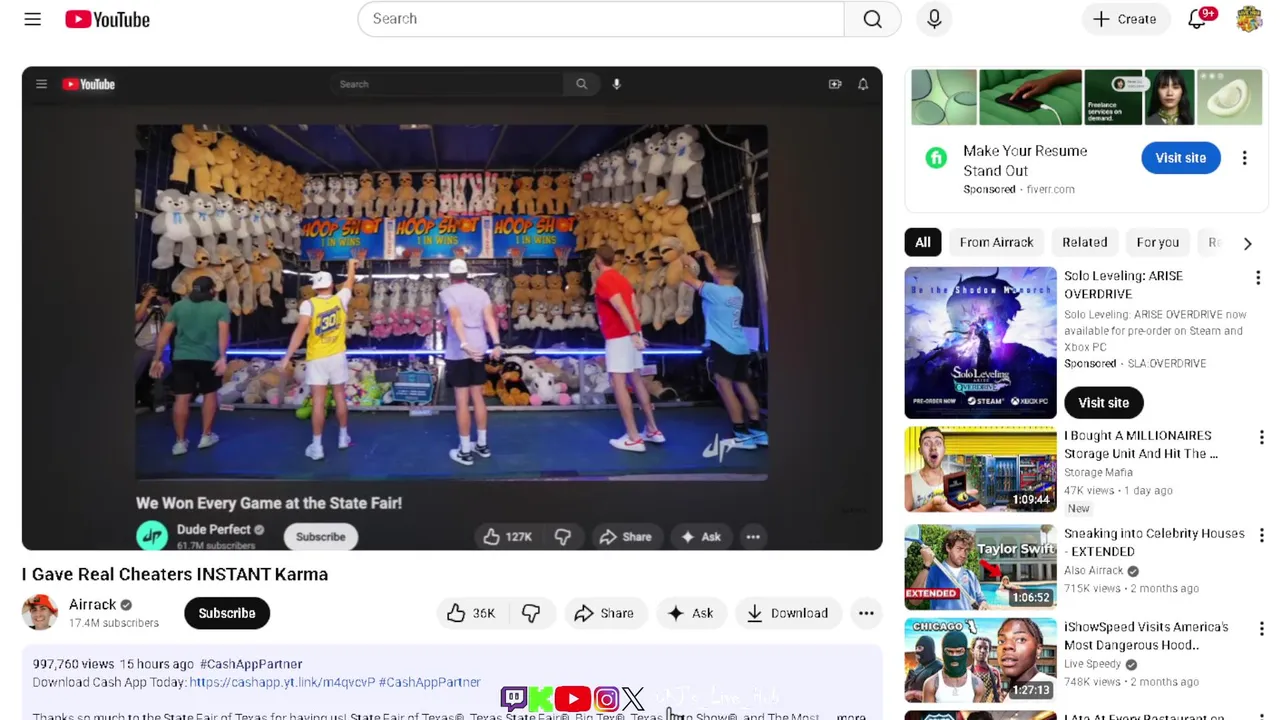This screenshot has height=720, width=1280.
Task: Open the Create menu
Action: click(1125, 19)
